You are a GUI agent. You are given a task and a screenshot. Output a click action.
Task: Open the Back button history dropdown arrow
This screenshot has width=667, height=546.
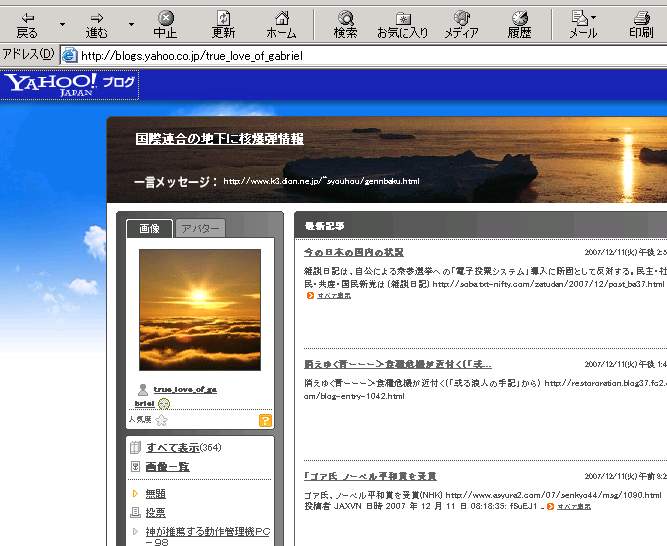click(x=63, y=24)
